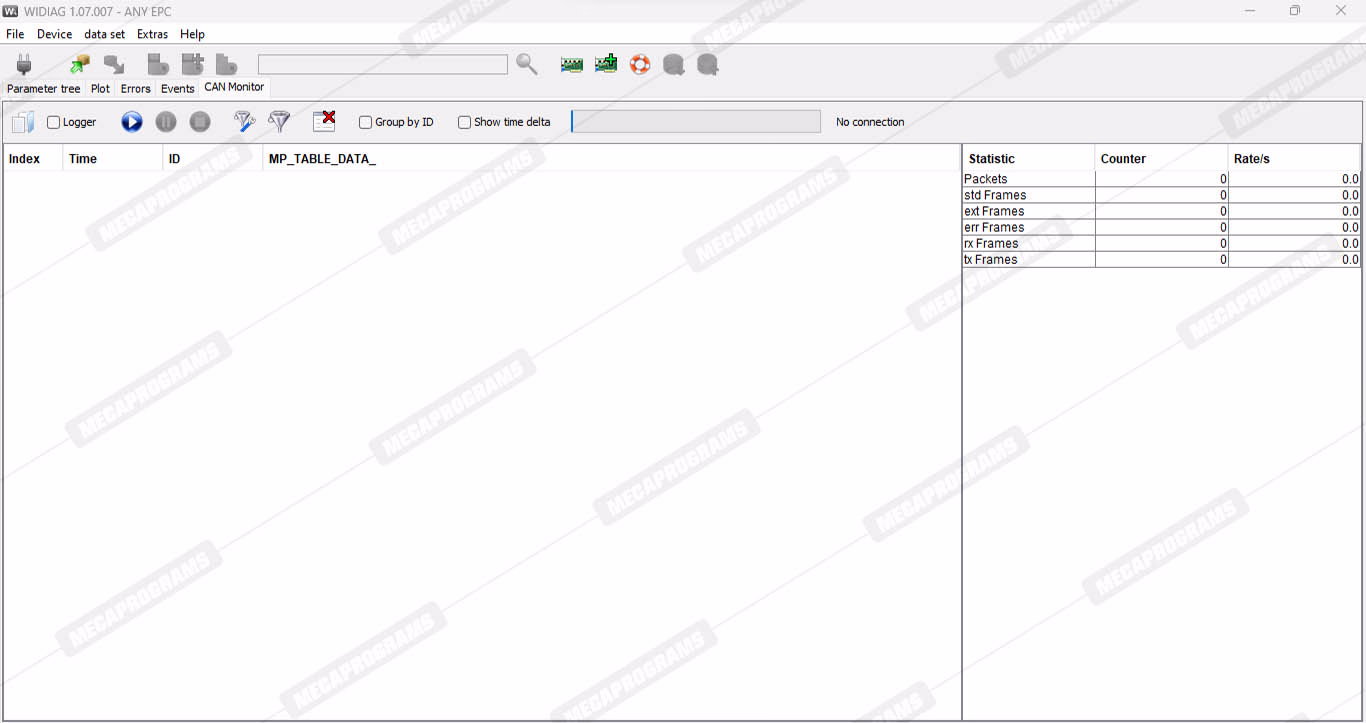Image resolution: width=1366 pixels, height=723 pixels.
Task: Click the magnifying glass search icon
Action: point(527,65)
